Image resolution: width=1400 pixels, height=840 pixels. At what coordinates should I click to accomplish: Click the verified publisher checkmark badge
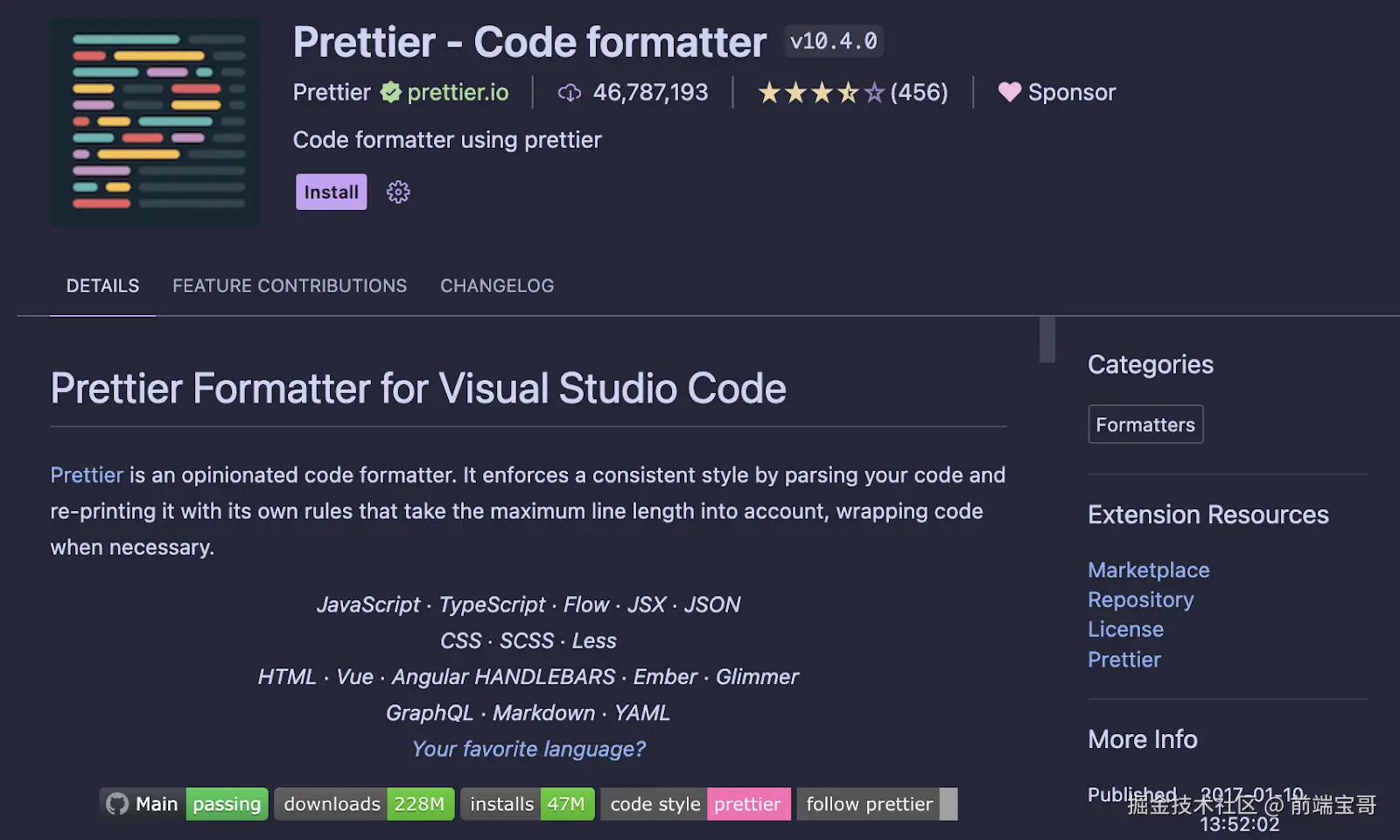(x=390, y=92)
